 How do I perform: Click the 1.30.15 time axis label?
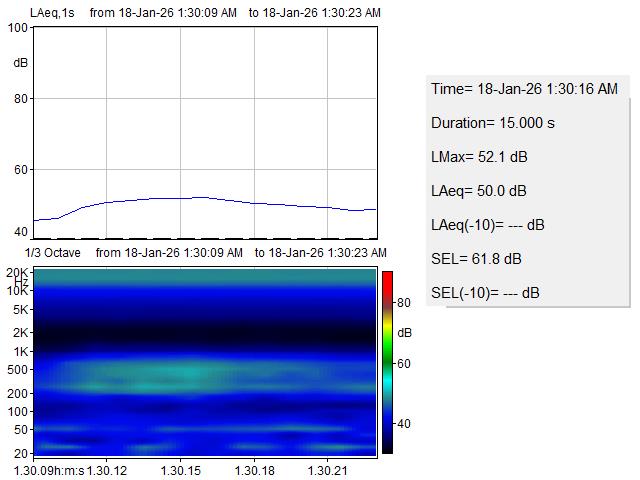point(180,470)
